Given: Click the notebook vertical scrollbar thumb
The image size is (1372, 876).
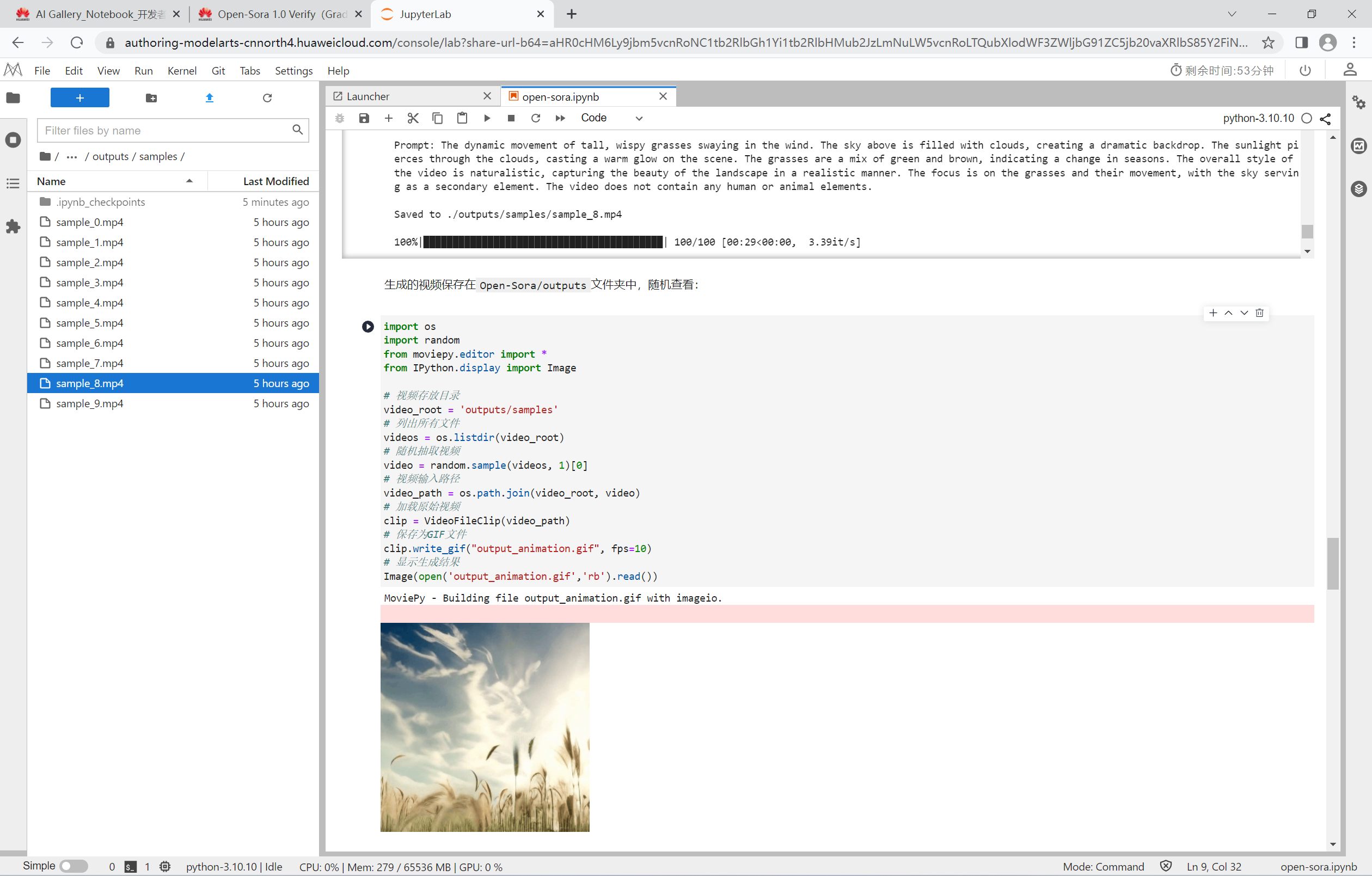Looking at the screenshot, I should click(x=1332, y=562).
